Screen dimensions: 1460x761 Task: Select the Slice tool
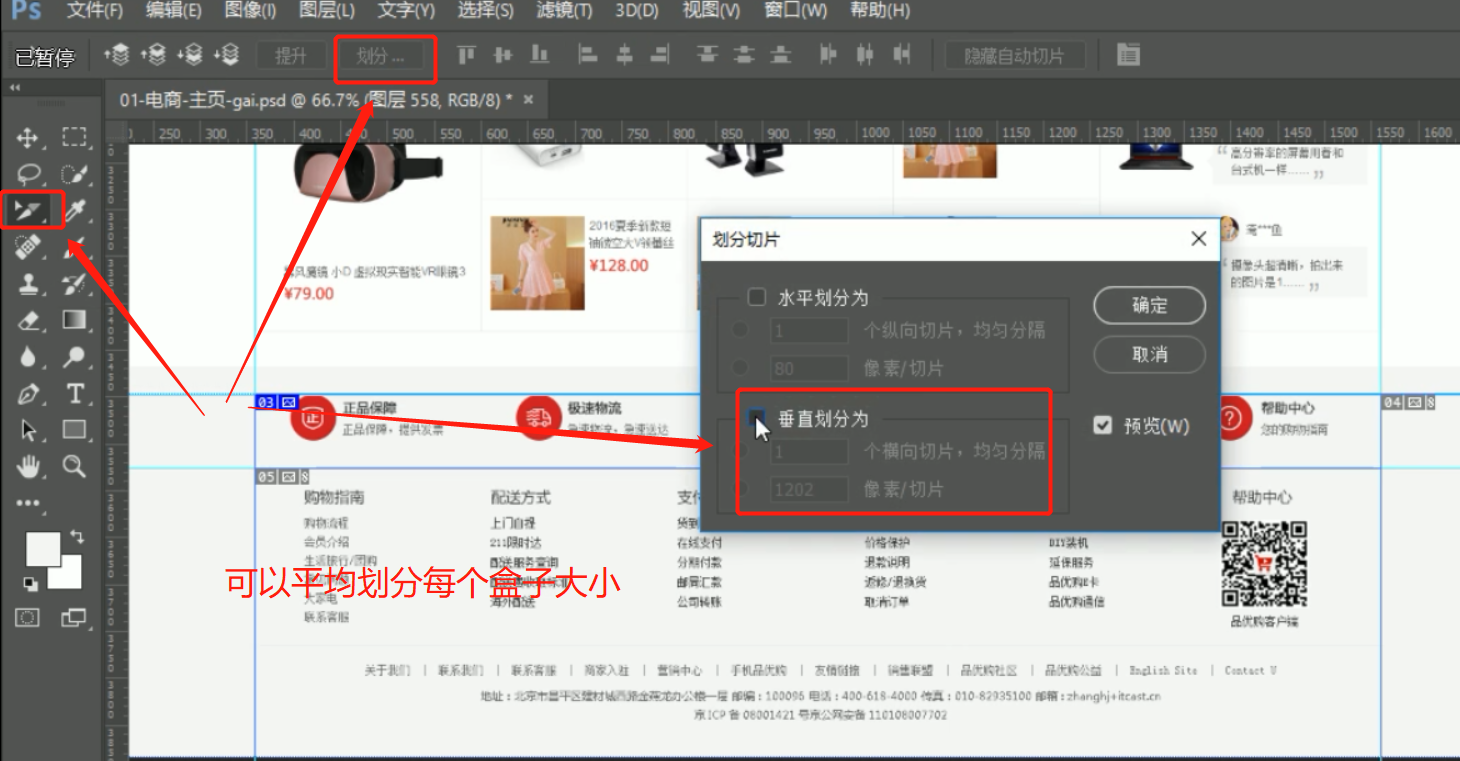(x=28, y=210)
